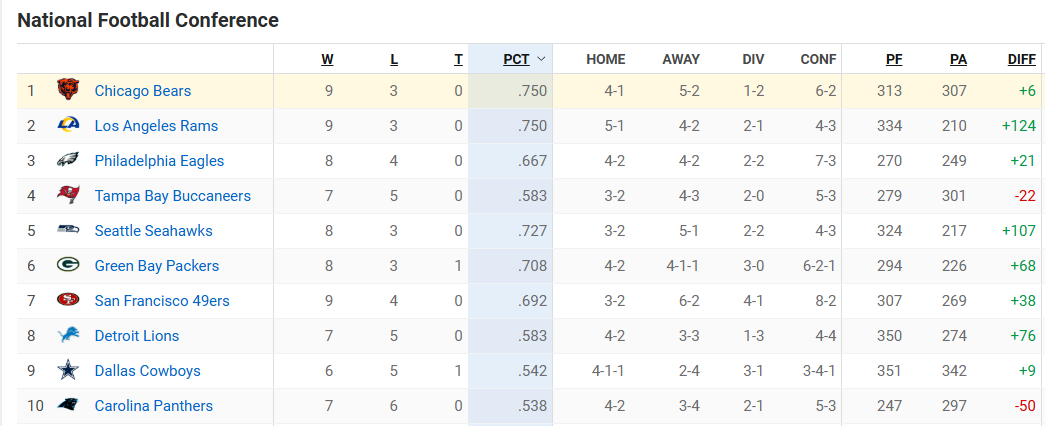
Task: Click the Green Bay Packers G logo
Action: 68,266
